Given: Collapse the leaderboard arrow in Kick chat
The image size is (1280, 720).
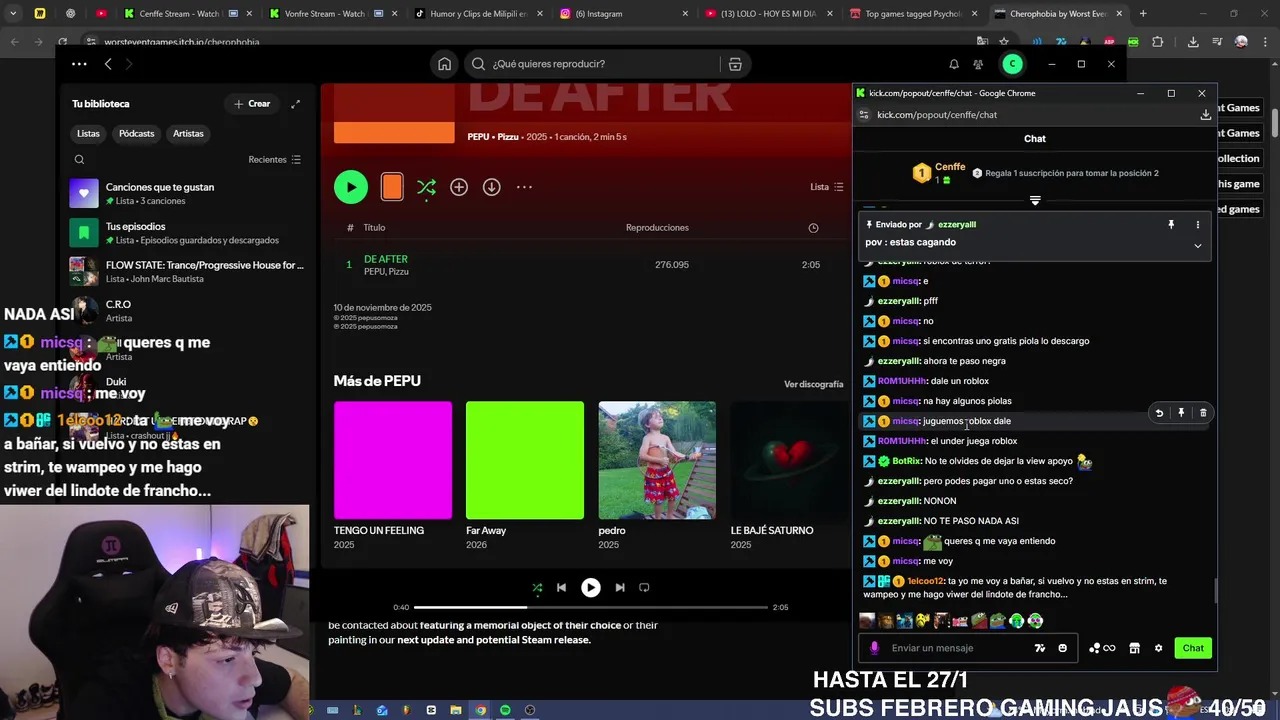Looking at the screenshot, I should click(x=1035, y=201).
